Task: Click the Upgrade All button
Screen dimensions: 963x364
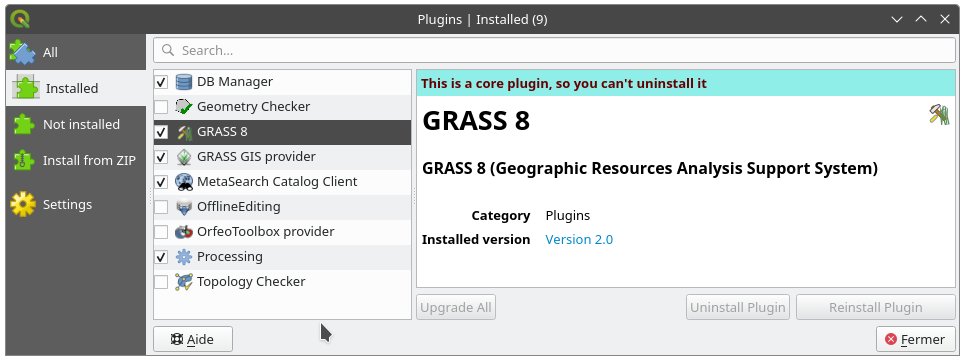Action: point(456,308)
